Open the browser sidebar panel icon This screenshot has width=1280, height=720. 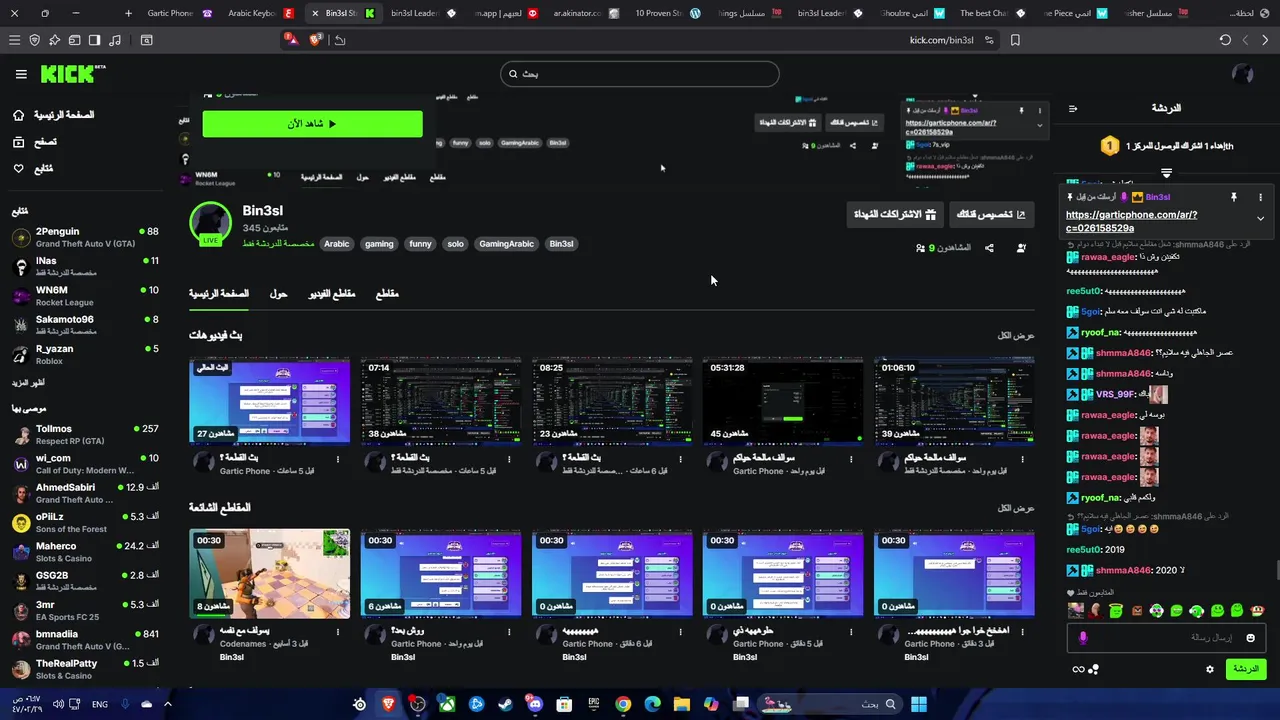94,40
